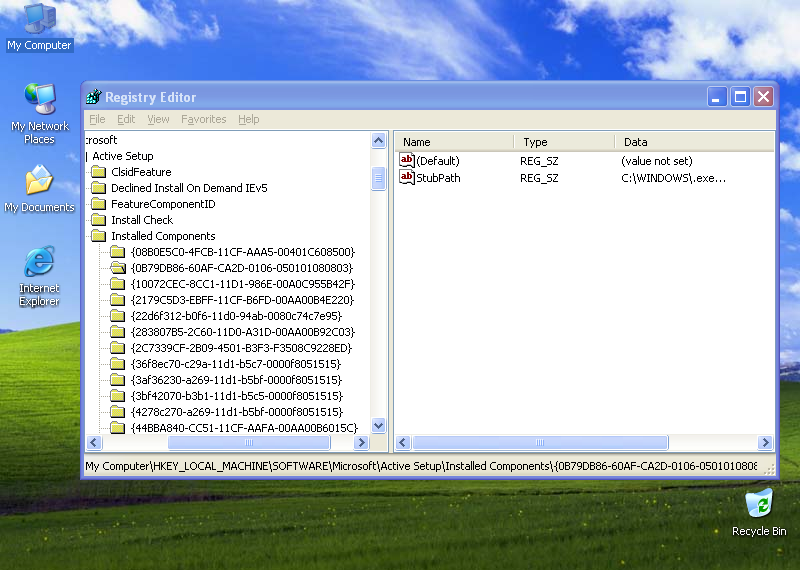Select the Install Check key label
The height and width of the screenshot is (570, 800).
coord(142,220)
